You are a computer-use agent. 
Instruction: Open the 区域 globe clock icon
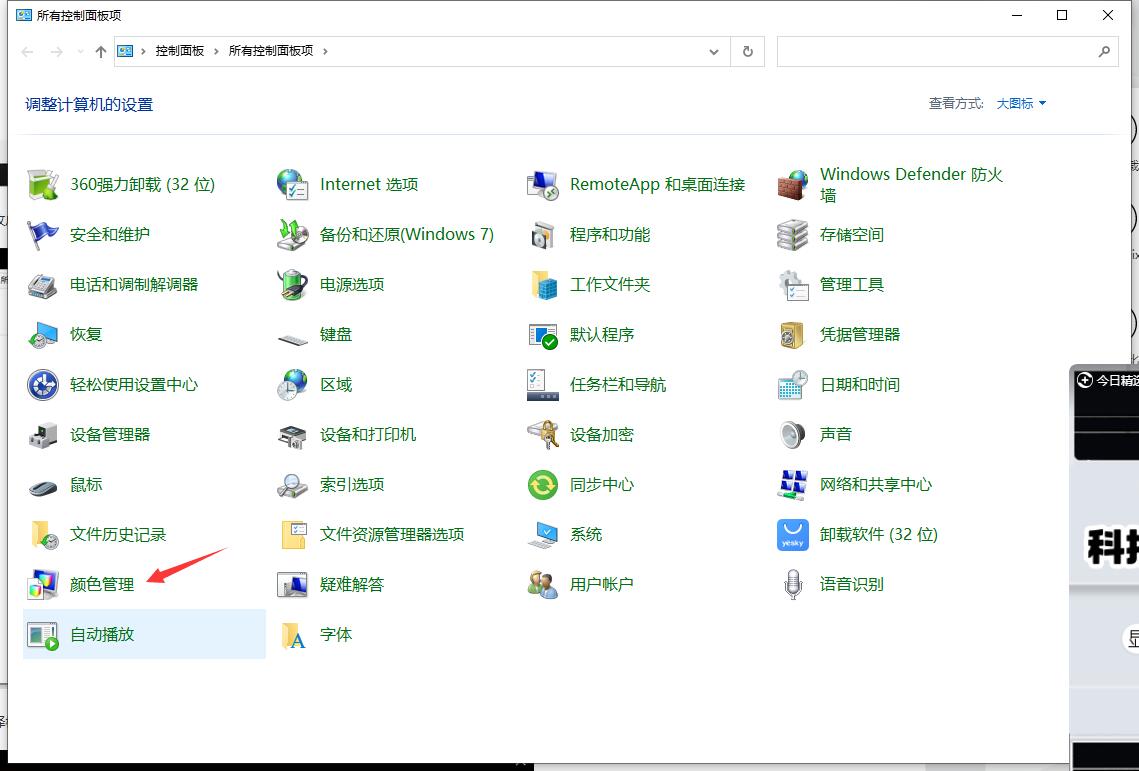293,385
